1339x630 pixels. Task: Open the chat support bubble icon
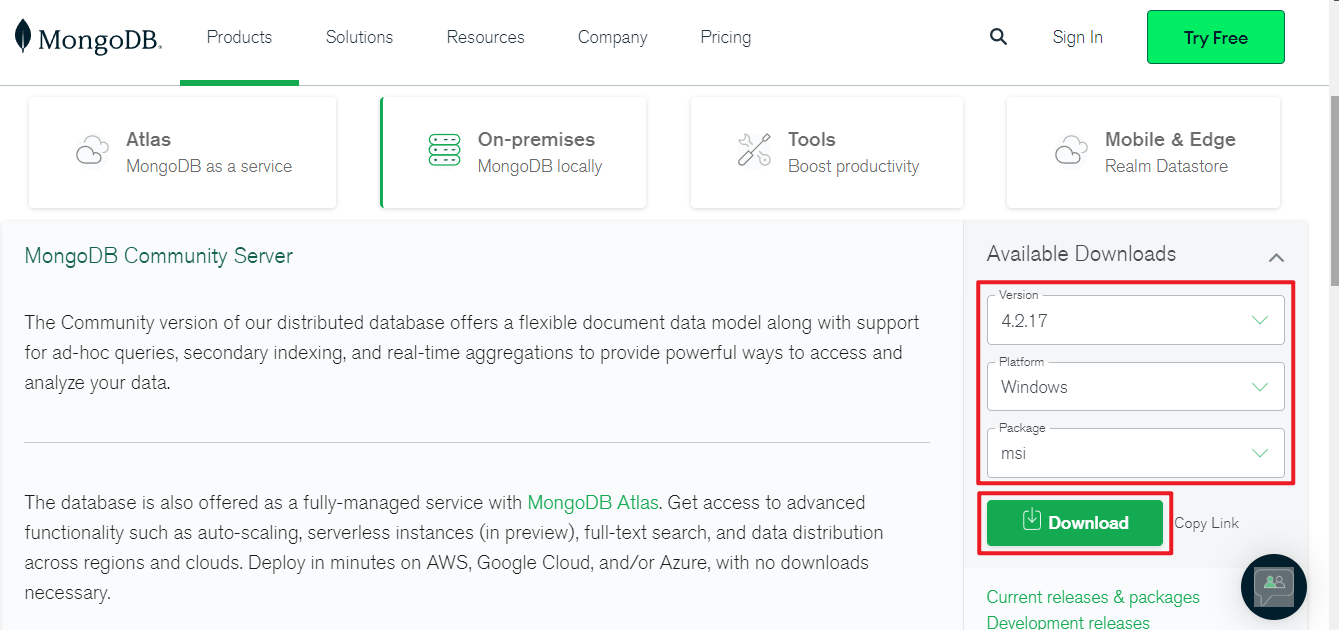point(1273,587)
